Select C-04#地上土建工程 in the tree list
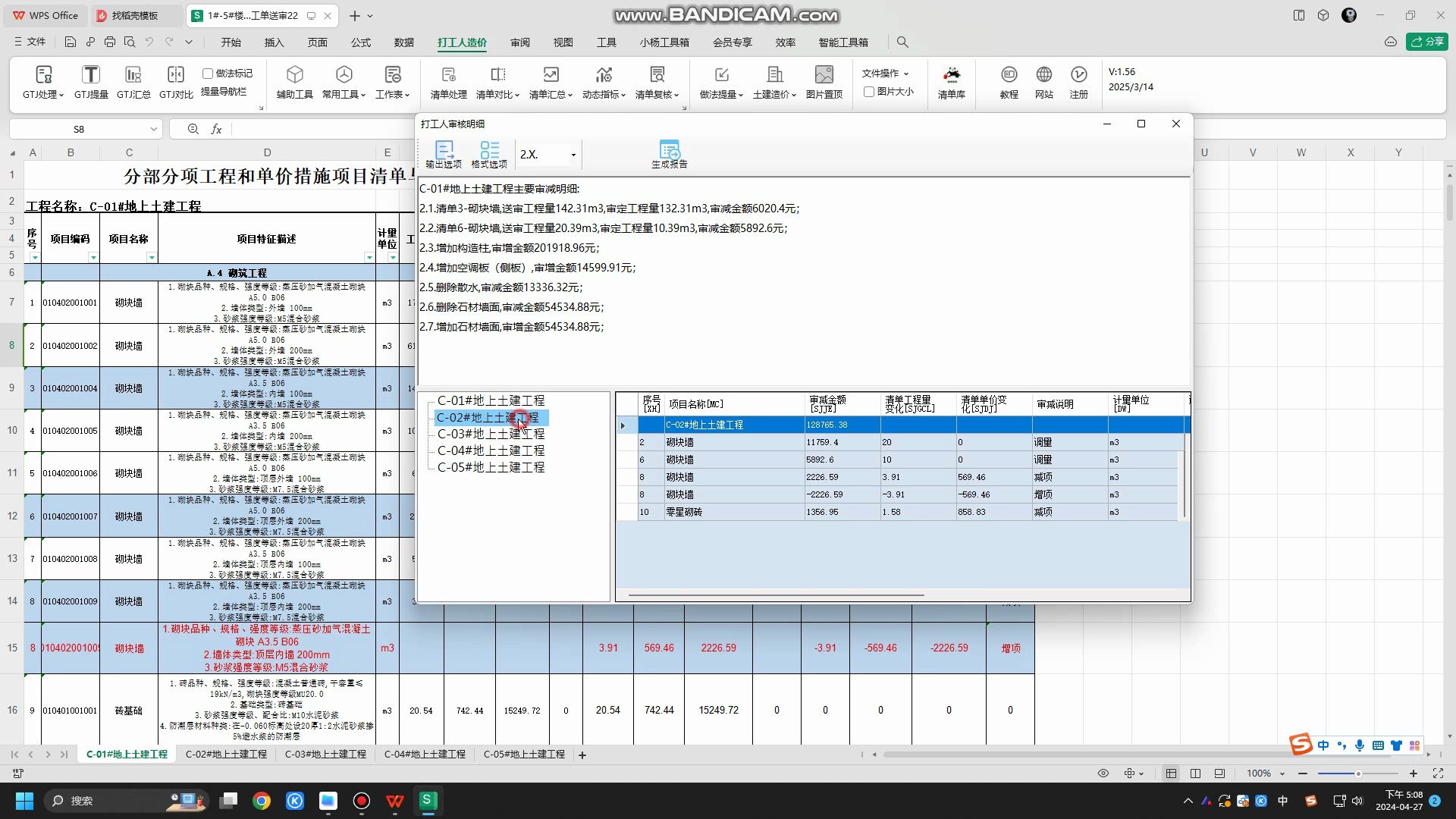Viewport: 1456px width, 819px height. click(491, 450)
